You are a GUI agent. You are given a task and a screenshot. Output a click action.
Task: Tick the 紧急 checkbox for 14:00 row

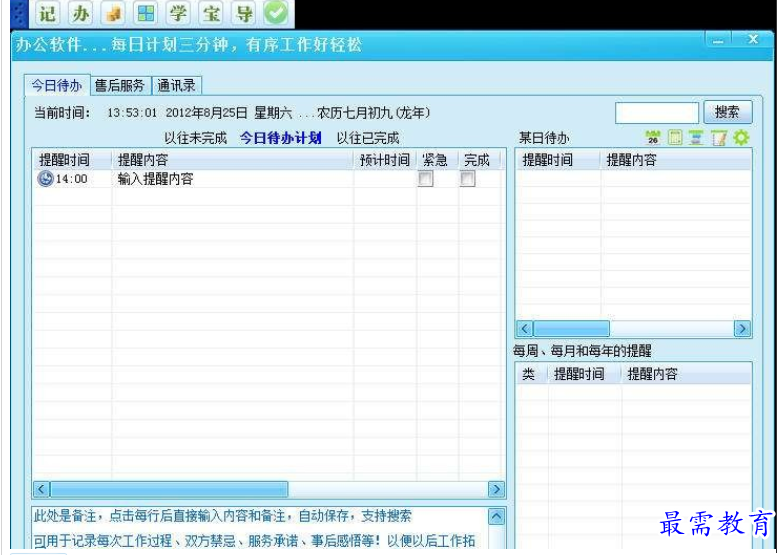click(x=425, y=179)
